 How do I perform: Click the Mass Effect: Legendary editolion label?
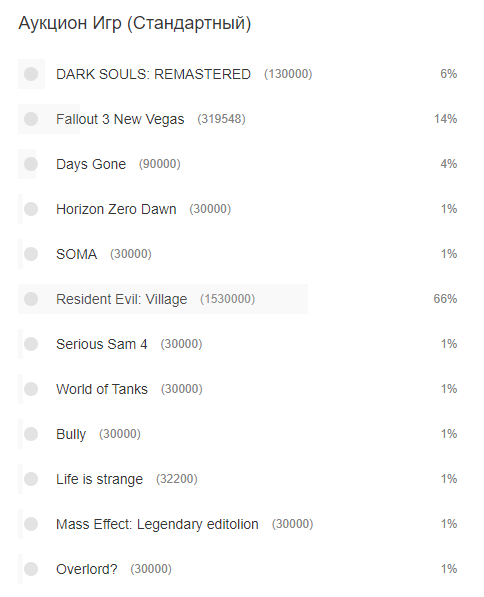(157, 524)
